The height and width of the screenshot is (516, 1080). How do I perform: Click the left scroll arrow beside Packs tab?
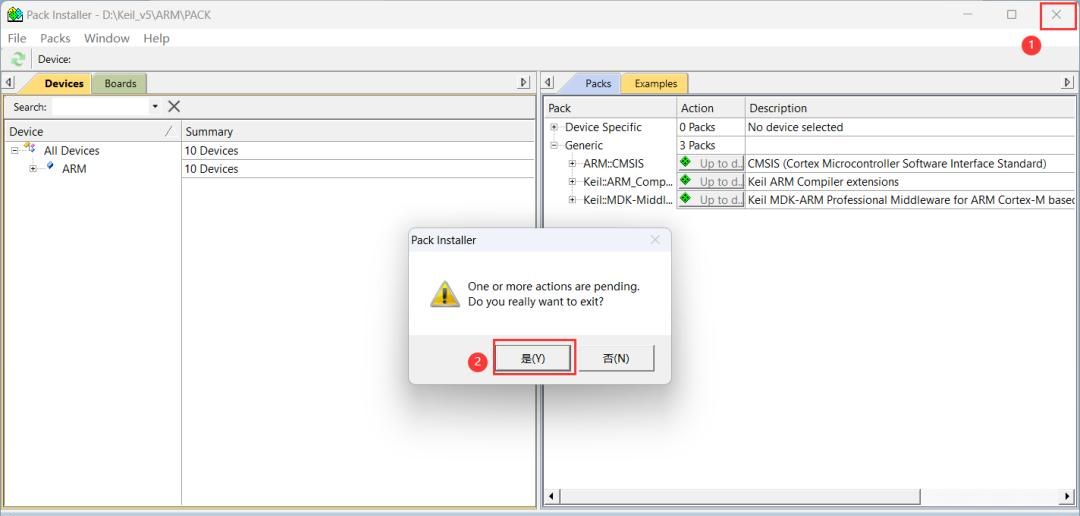pyautogui.click(x=548, y=83)
